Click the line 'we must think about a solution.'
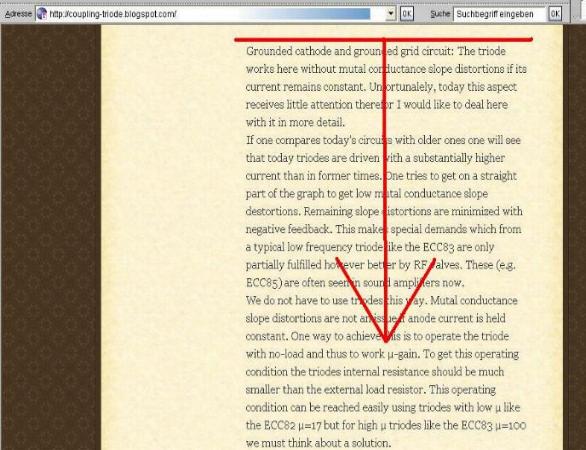Viewport: 586px width, 450px height. (x=318, y=443)
